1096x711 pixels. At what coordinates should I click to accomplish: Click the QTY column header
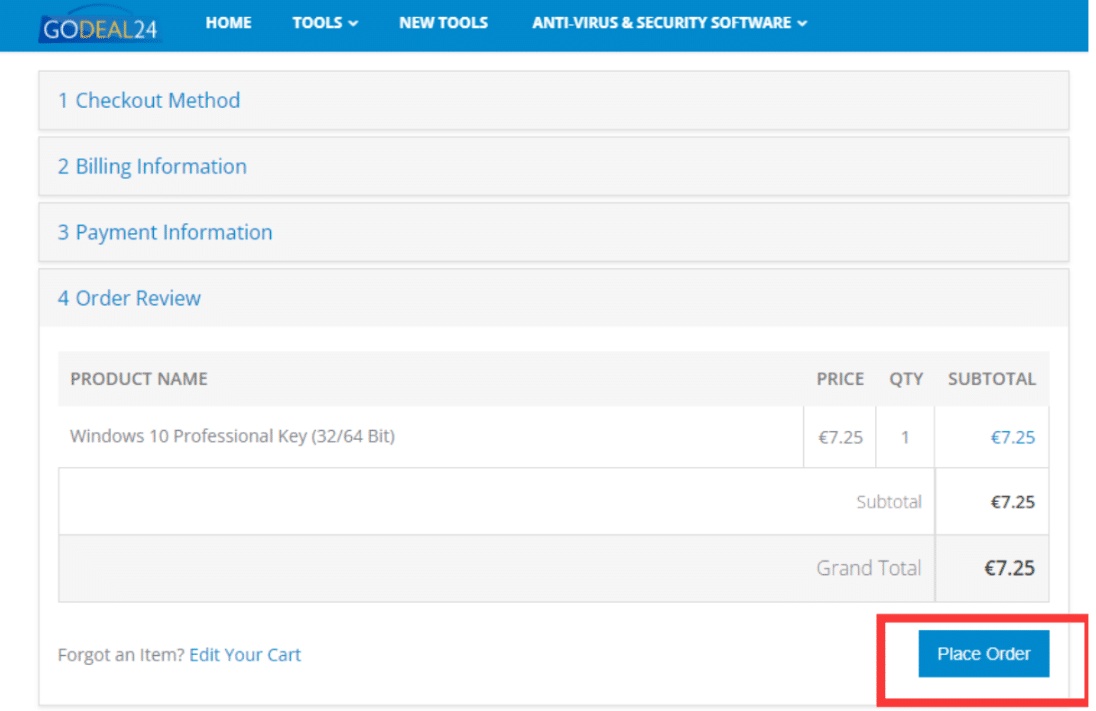(906, 379)
